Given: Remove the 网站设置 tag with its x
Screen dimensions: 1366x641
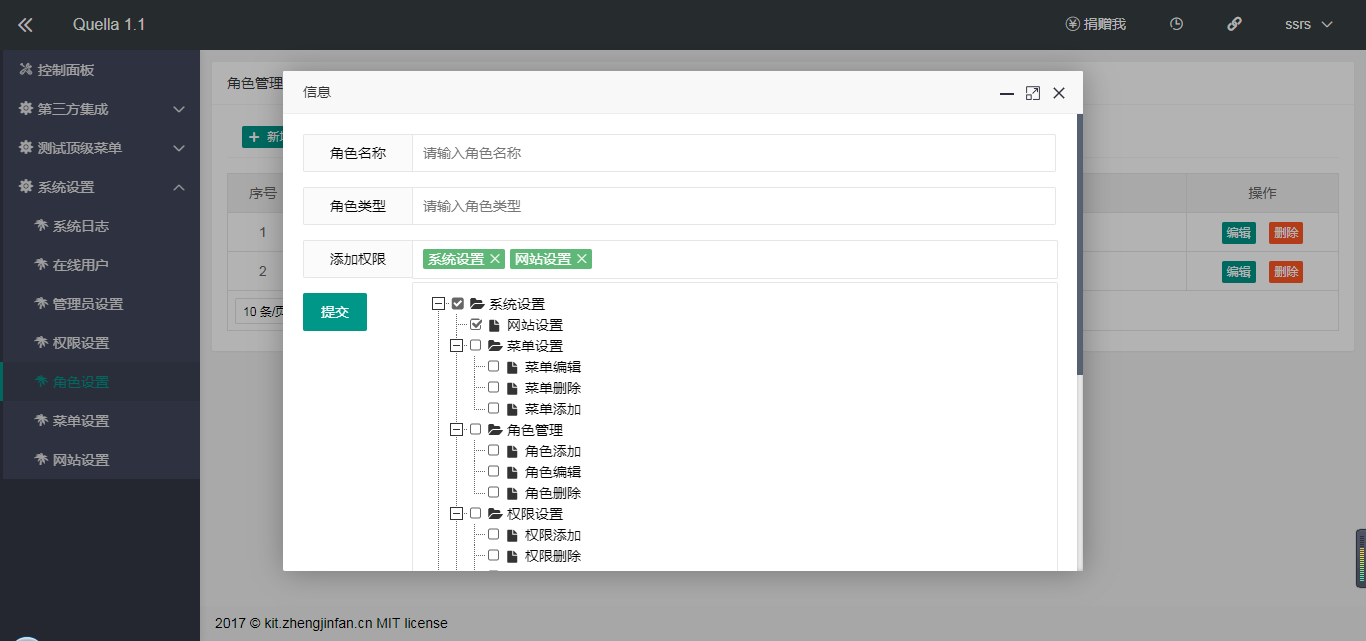Looking at the screenshot, I should [x=582, y=259].
